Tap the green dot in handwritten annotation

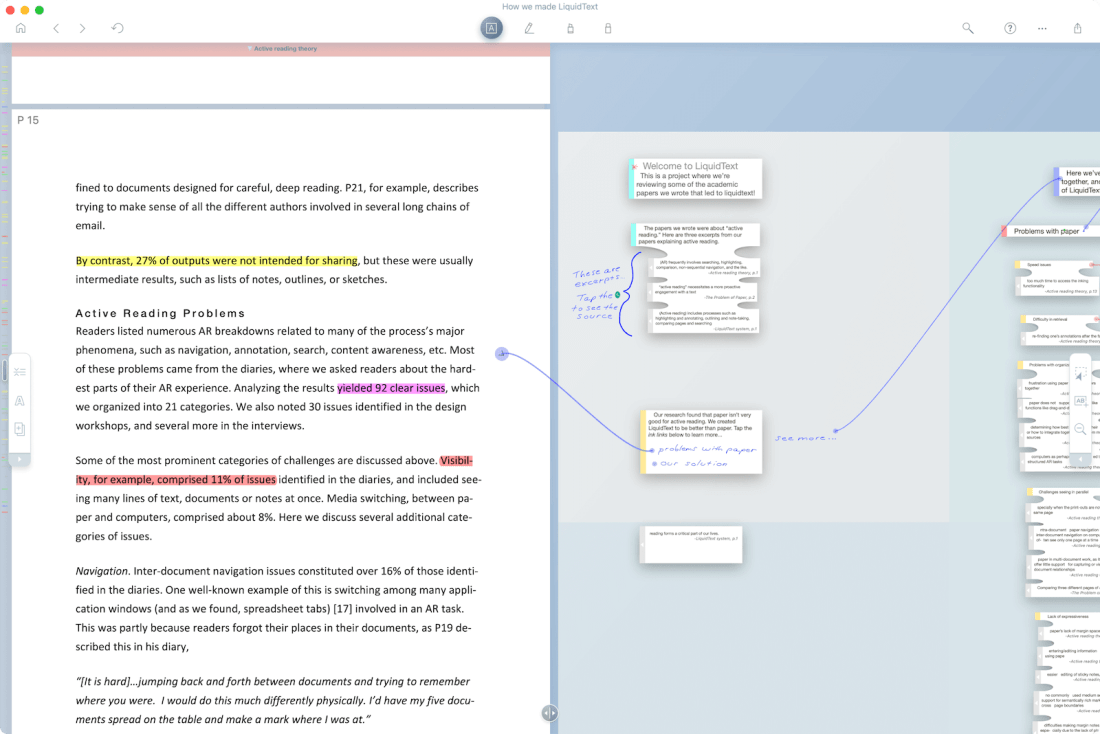coord(617,295)
